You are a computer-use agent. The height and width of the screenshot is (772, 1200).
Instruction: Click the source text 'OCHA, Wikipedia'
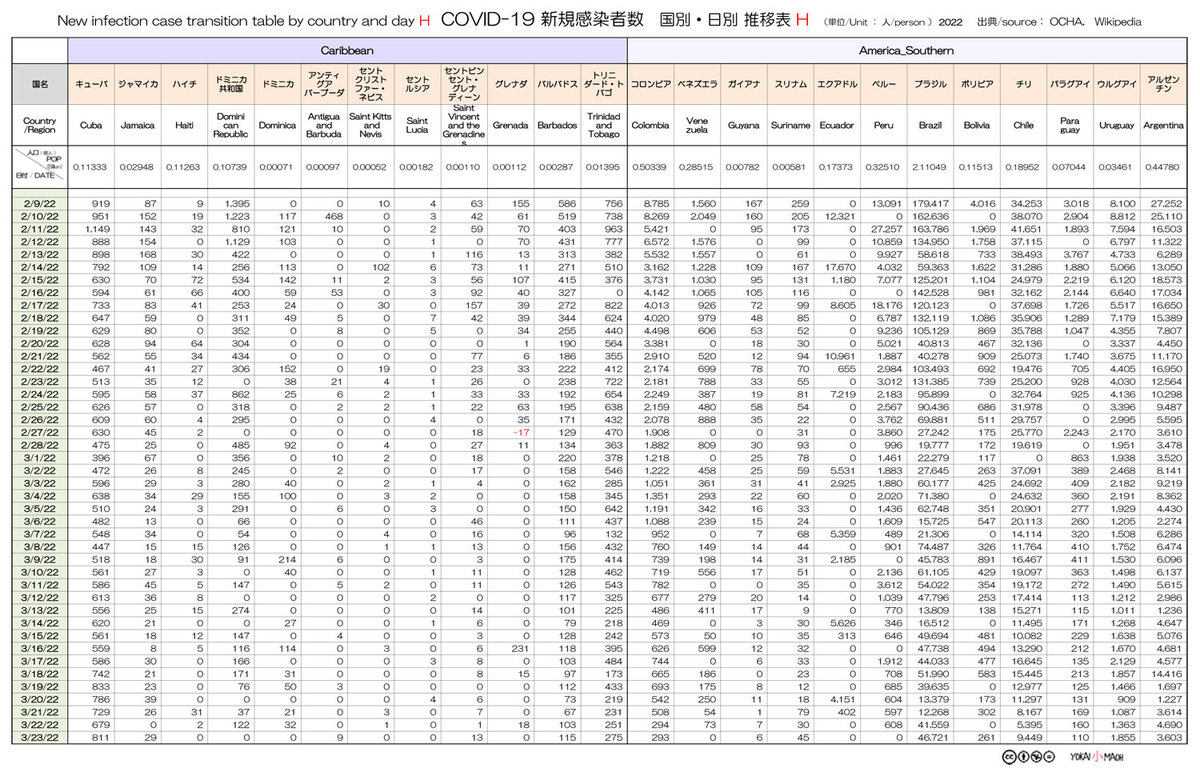tap(1097, 21)
